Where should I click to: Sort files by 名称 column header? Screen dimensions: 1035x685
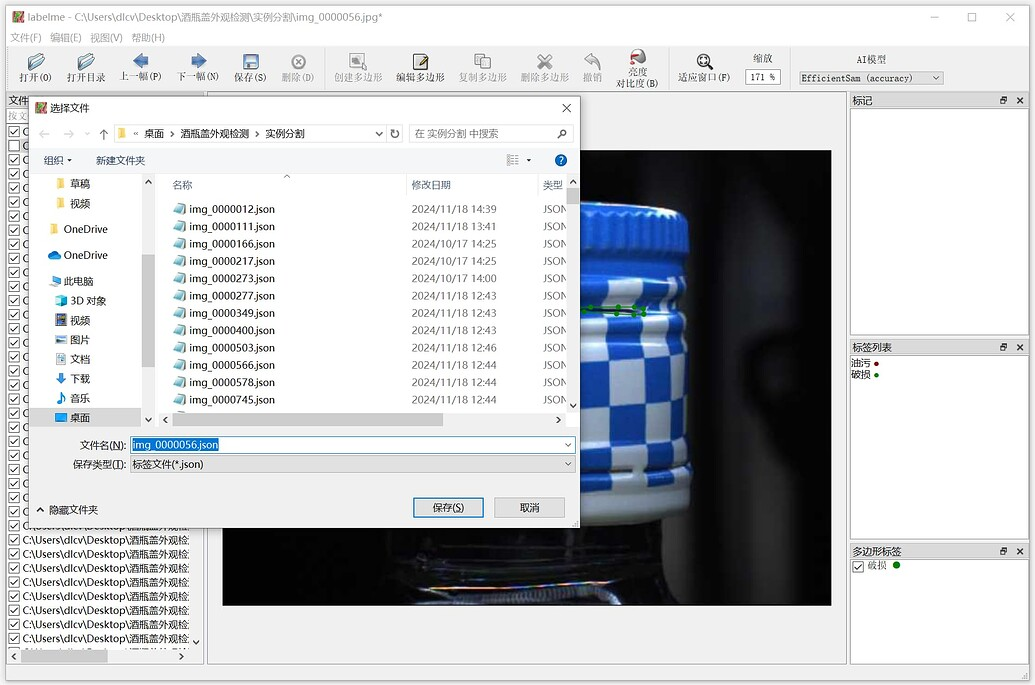point(182,185)
